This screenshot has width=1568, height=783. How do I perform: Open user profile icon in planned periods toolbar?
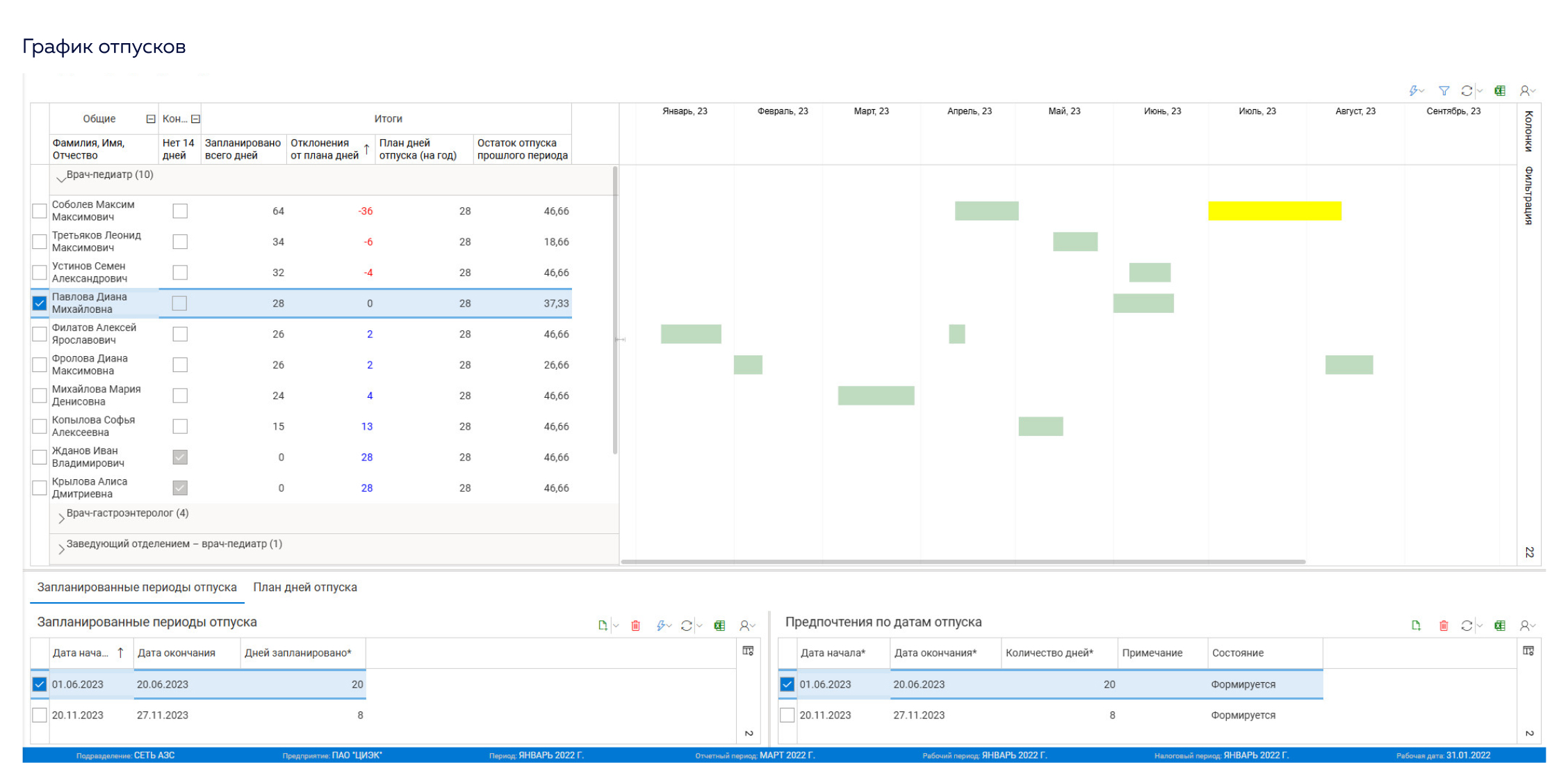click(x=745, y=626)
